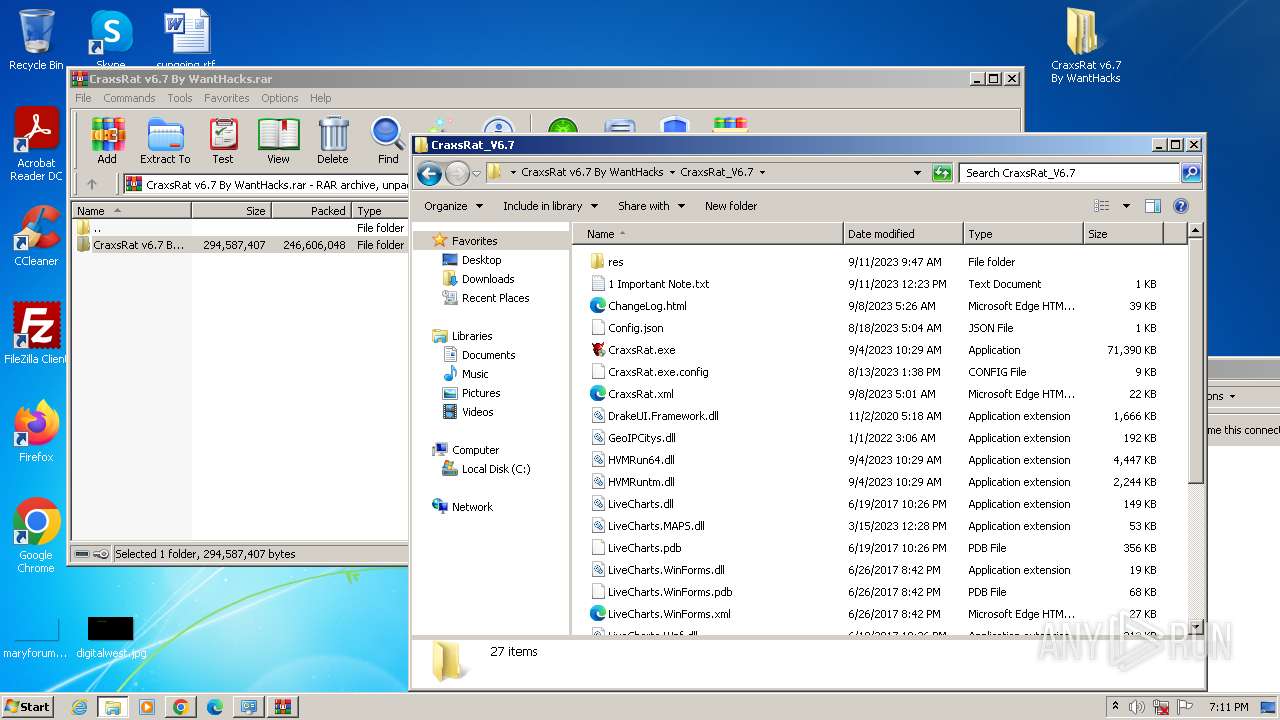Screen dimensions: 1280x720
Task: Sort by Date modified column header
Action: pos(903,234)
